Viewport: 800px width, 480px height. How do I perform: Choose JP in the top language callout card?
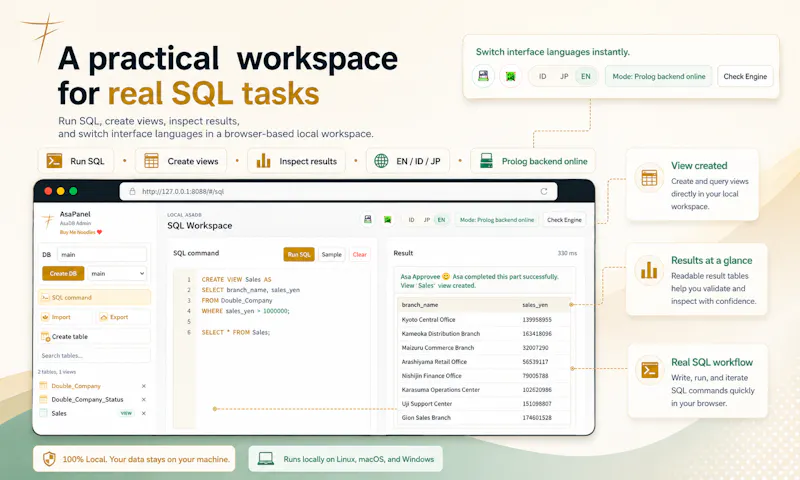(x=564, y=77)
